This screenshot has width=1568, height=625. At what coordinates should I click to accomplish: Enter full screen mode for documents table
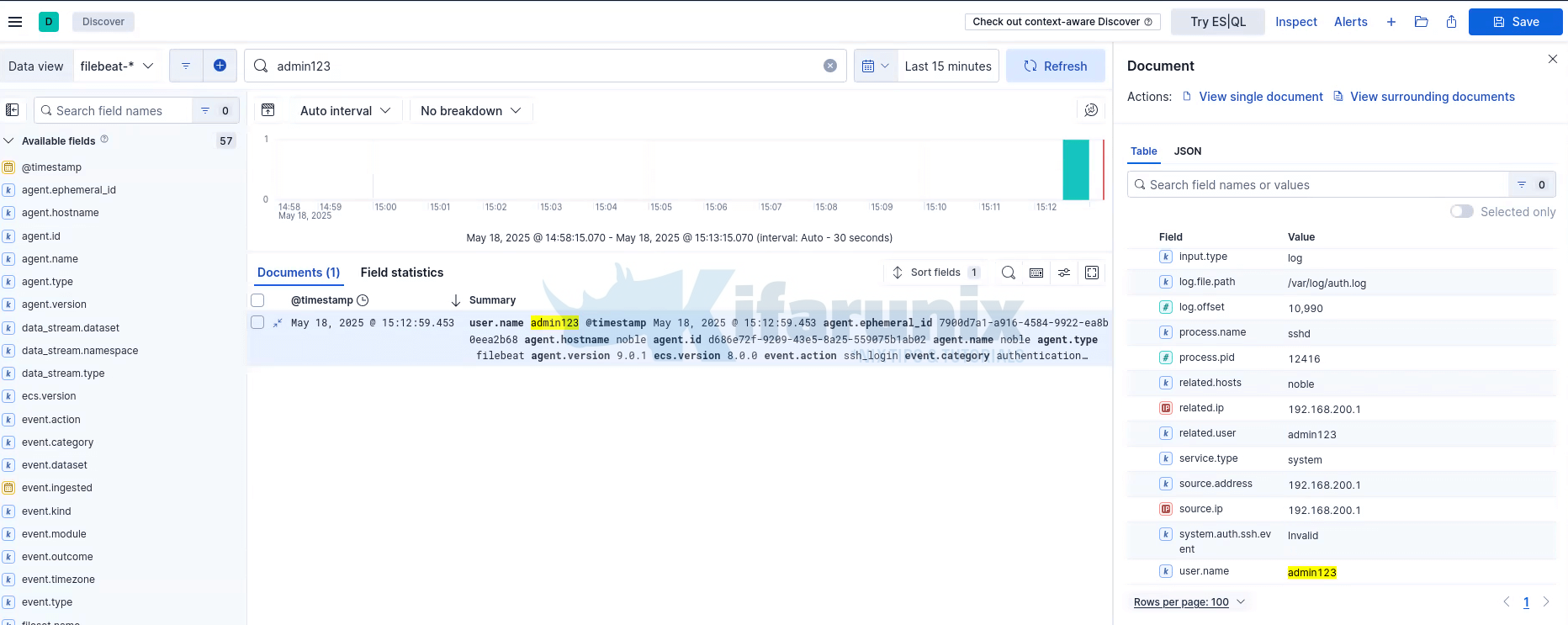point(1092,273)
